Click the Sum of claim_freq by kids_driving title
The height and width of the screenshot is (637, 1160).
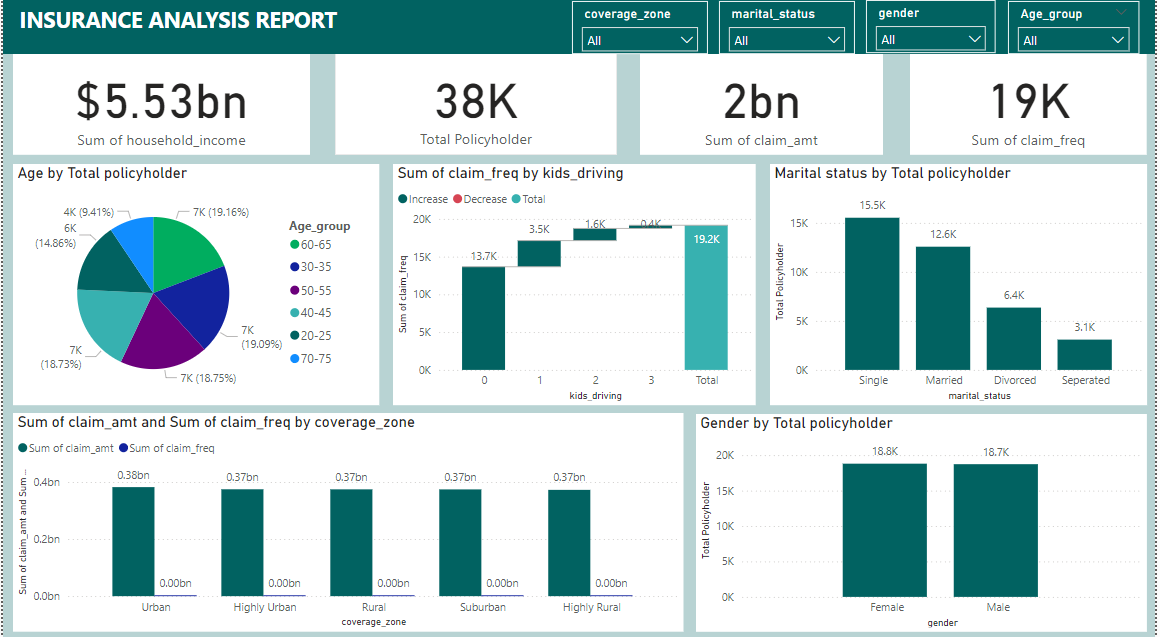510,173
